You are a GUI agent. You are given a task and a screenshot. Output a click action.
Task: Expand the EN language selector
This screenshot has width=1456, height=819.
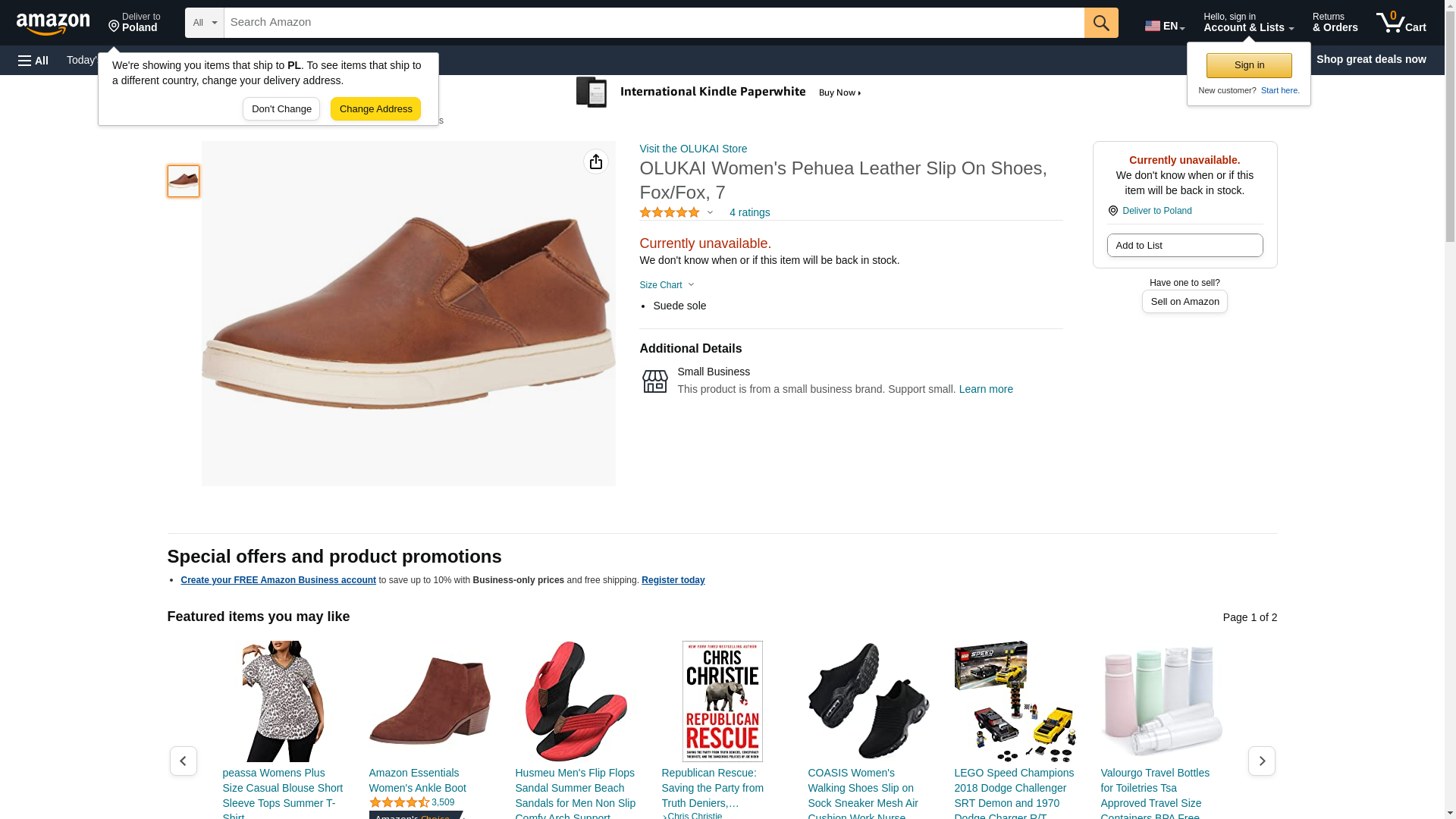pyautogui.click(x=1164, y=26)
